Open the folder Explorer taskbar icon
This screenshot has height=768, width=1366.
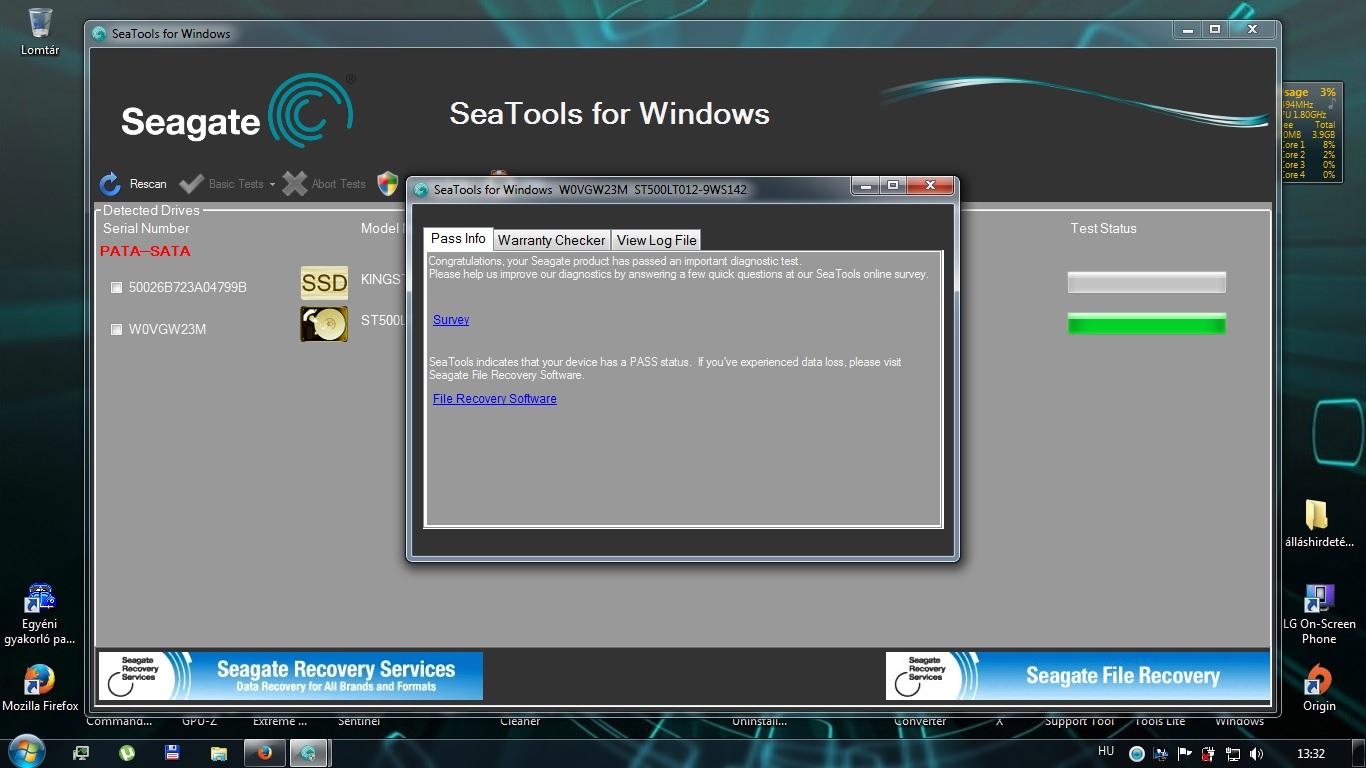click(x=218, y=753)
